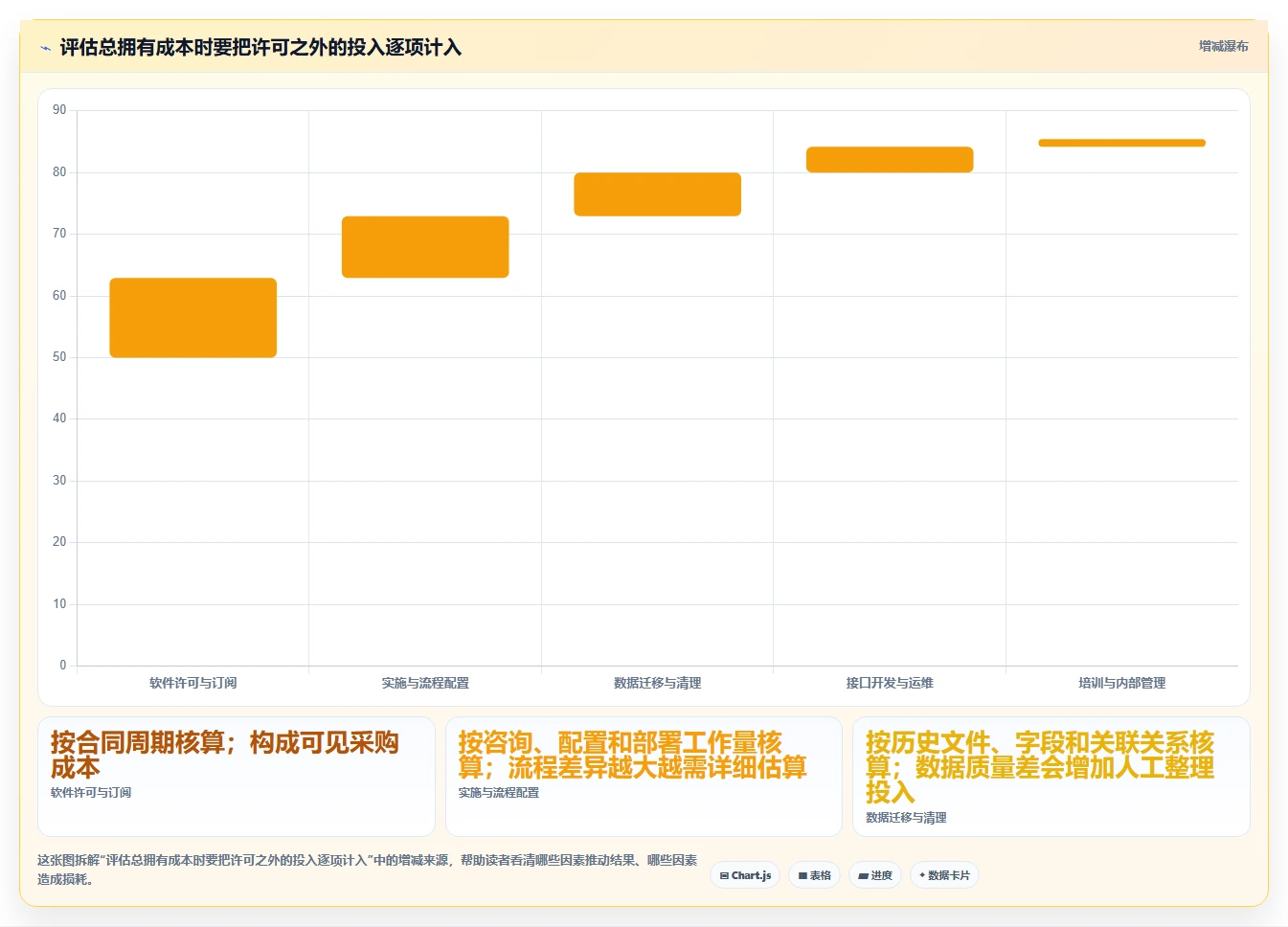Viewport: 1288px width, 927px height.
Task: Click the 增减瀑布 badge in the header
Action: (x=1223, y=46)
